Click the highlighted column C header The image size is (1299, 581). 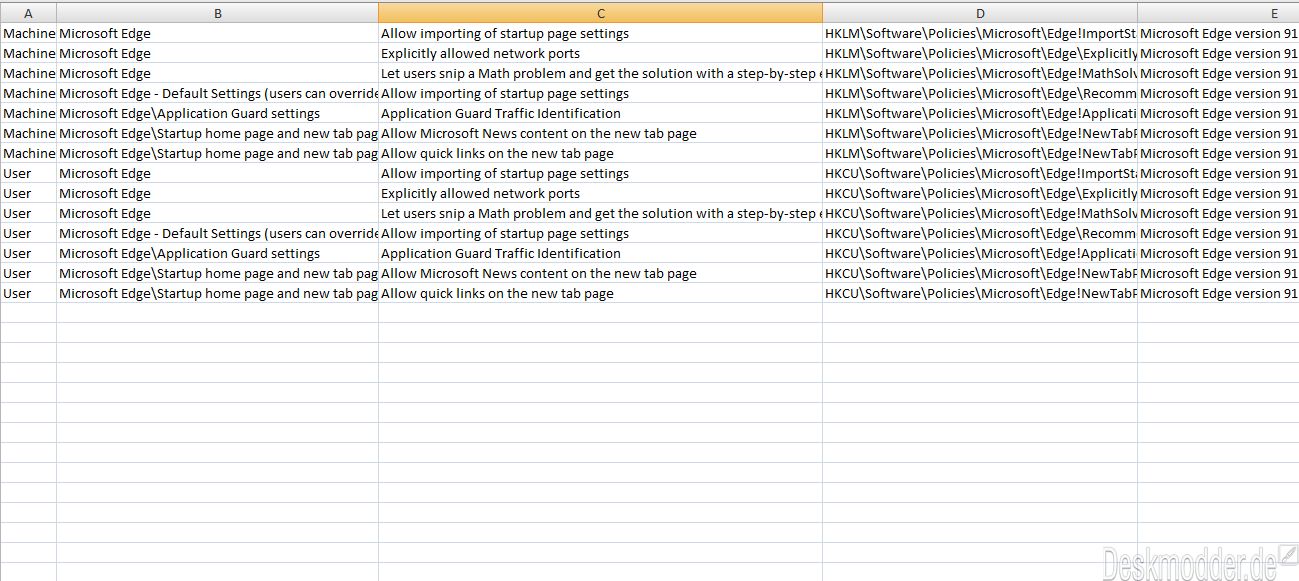[x=600, y=13]
